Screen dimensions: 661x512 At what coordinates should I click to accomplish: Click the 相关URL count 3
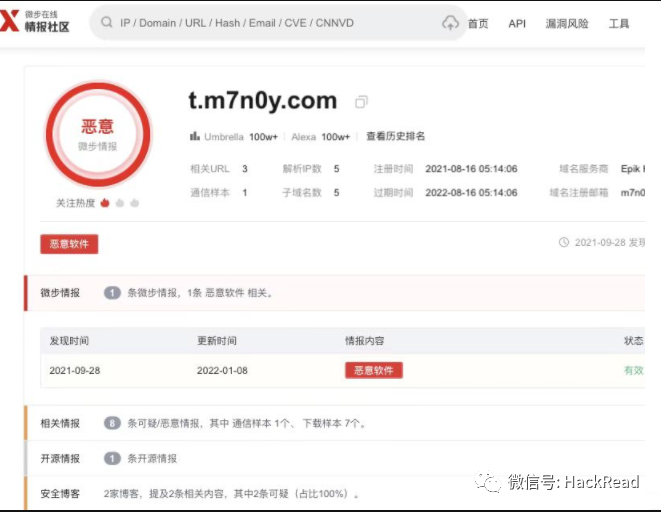pos(245,169)
